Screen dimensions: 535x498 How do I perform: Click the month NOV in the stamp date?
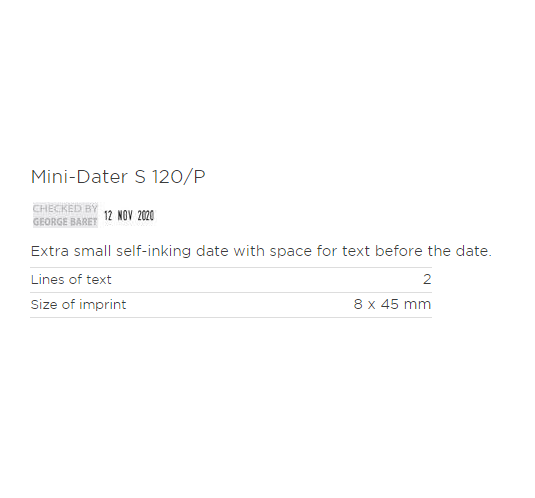pyautogui.click(x=125, y=216)
